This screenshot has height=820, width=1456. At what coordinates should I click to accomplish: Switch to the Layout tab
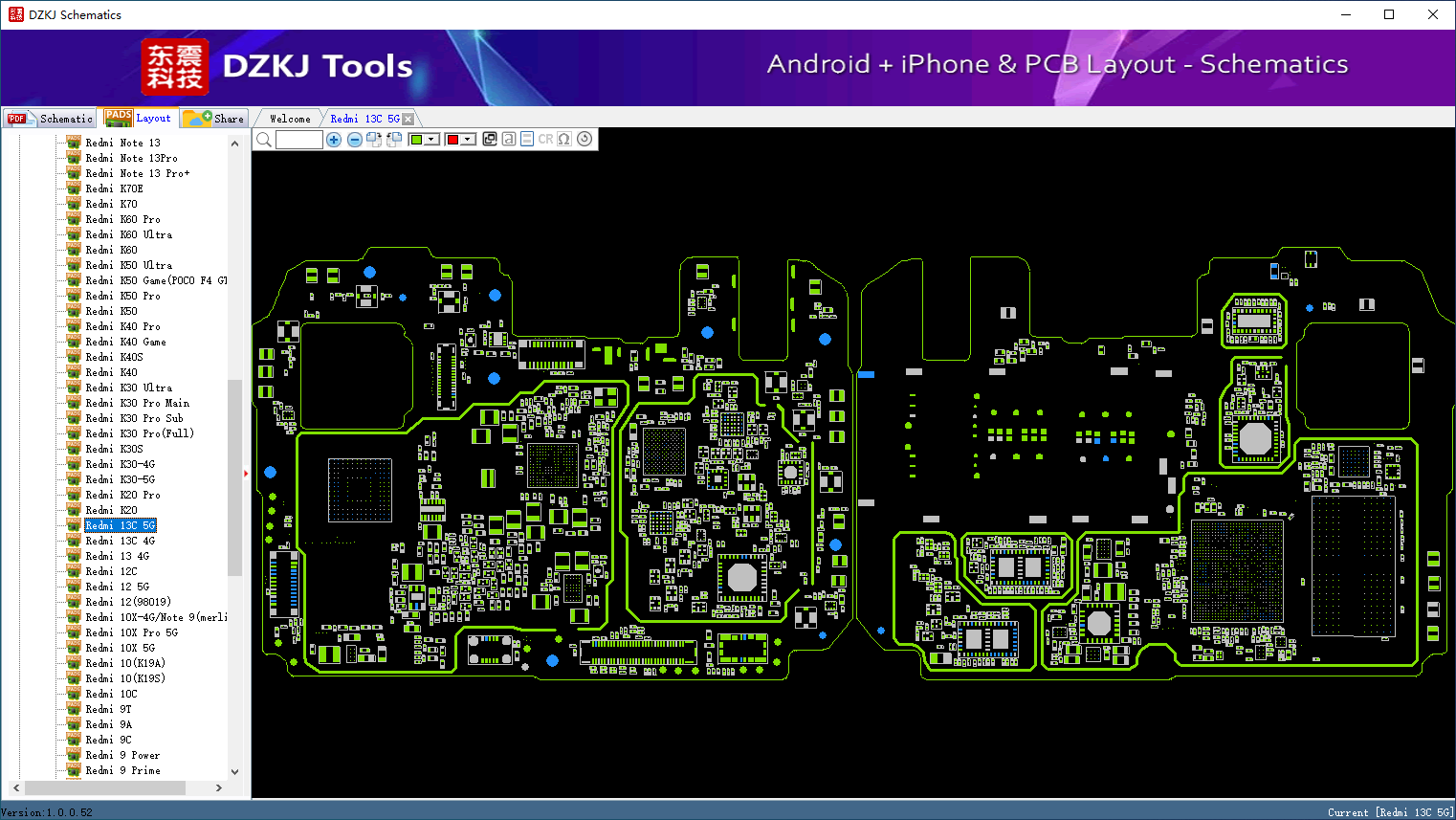click(x=139, y=118)
